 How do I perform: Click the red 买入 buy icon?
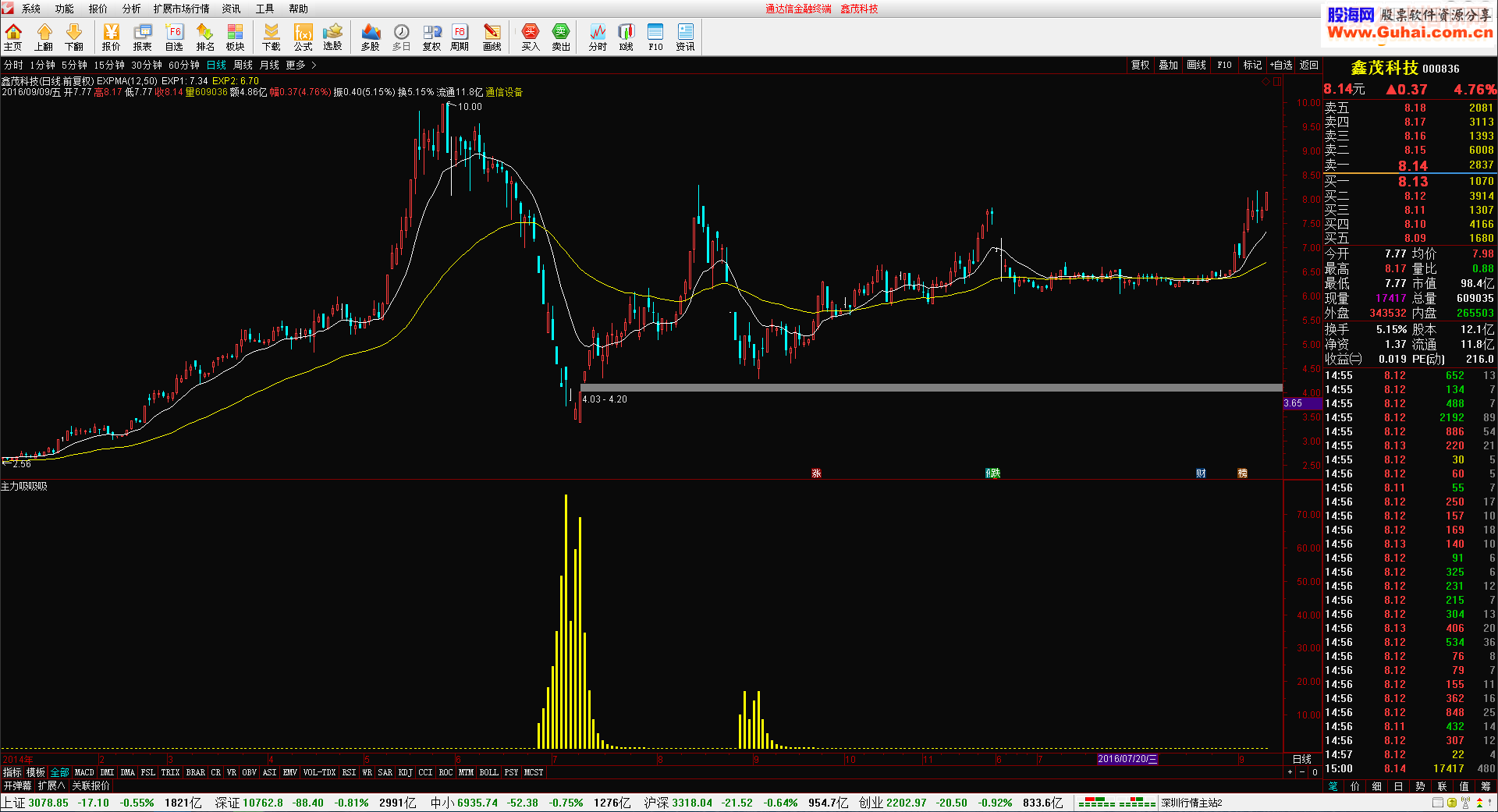[531, 37]
